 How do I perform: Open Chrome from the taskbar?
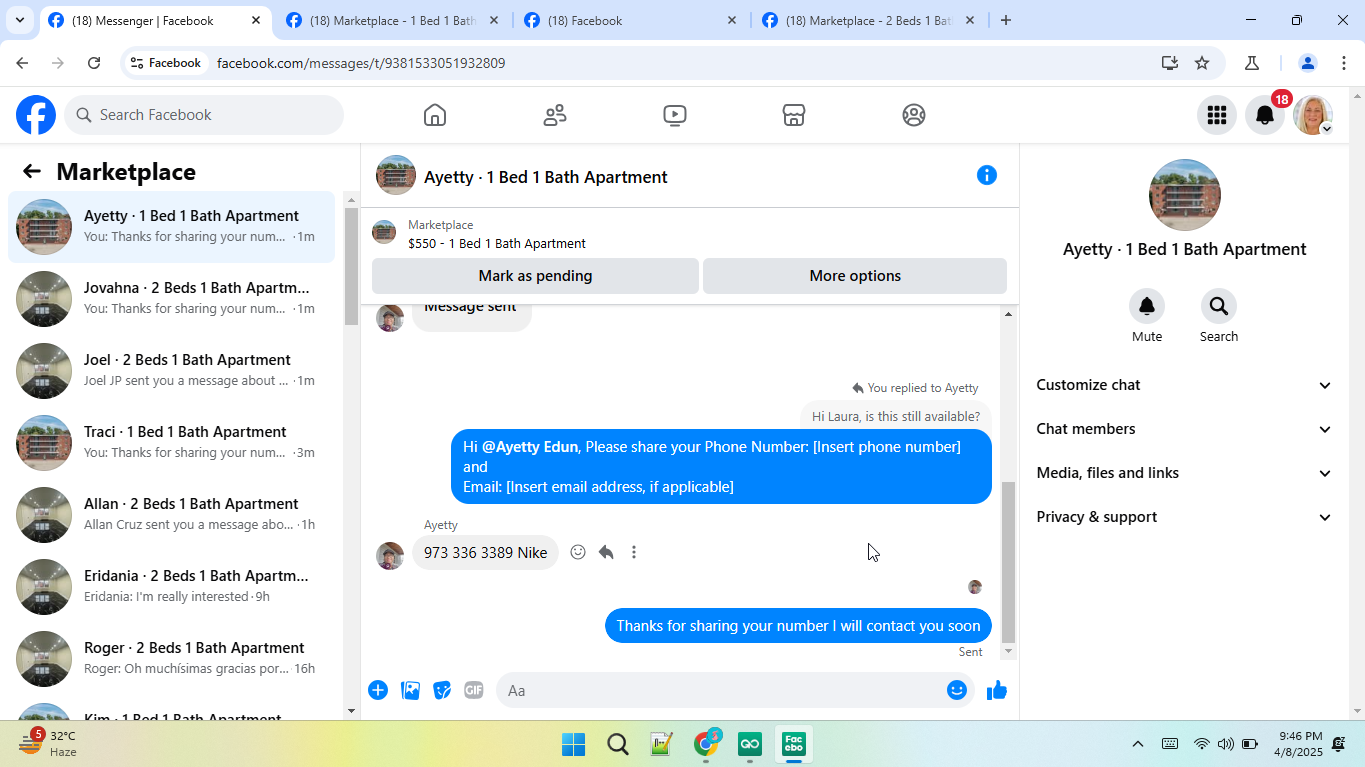[706, 744]
